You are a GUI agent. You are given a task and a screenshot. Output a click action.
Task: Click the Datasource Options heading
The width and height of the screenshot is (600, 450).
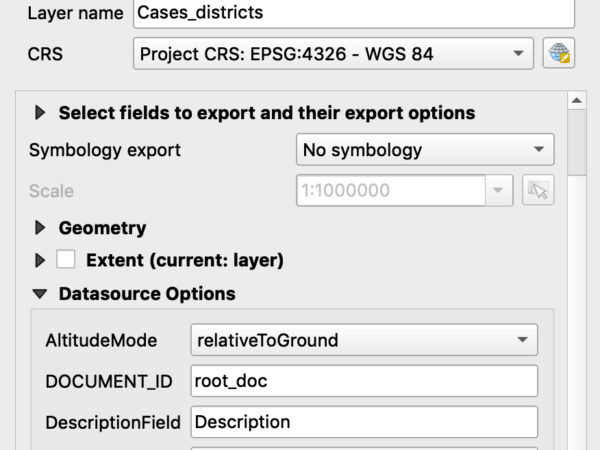point(147,294)
